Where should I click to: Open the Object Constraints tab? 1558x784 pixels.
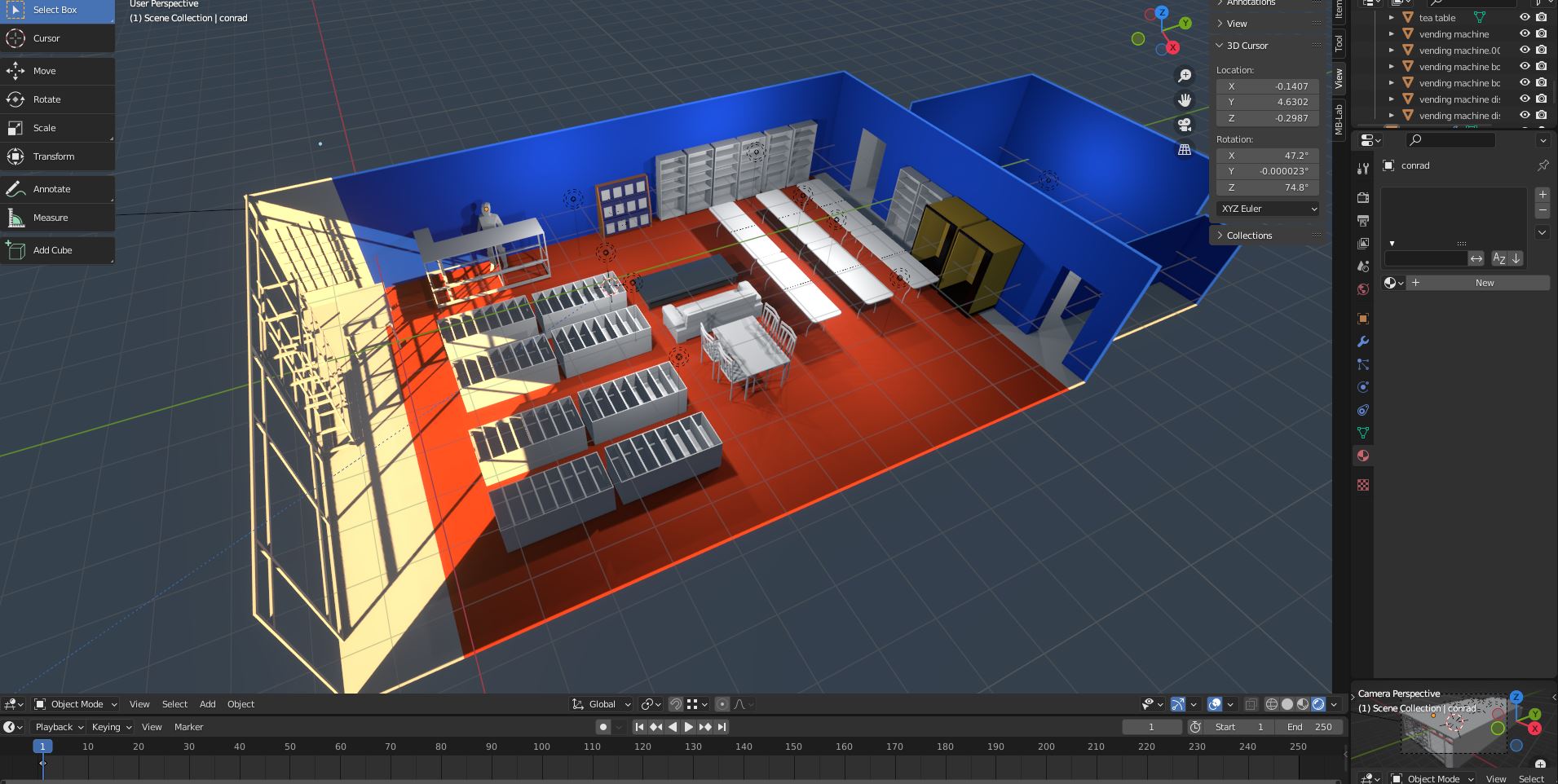[x=1362, y=410]
